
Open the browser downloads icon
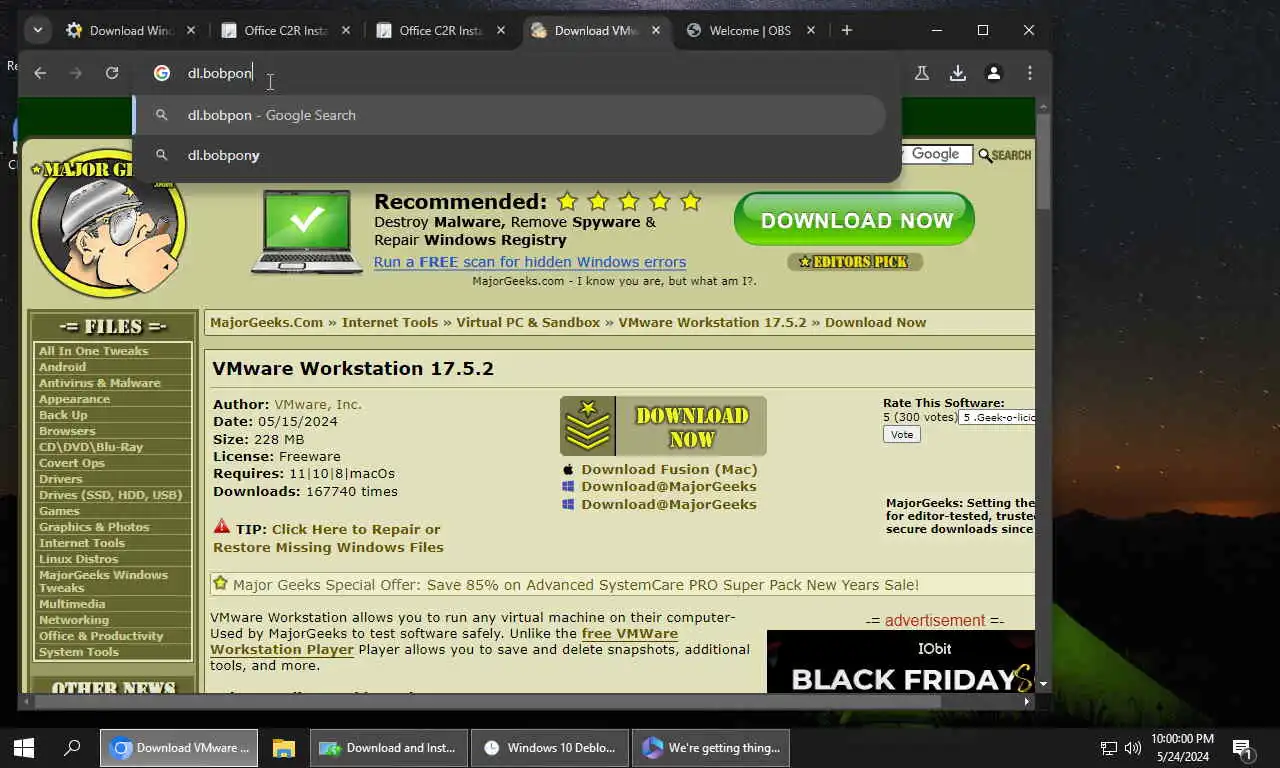pos(958,73)
